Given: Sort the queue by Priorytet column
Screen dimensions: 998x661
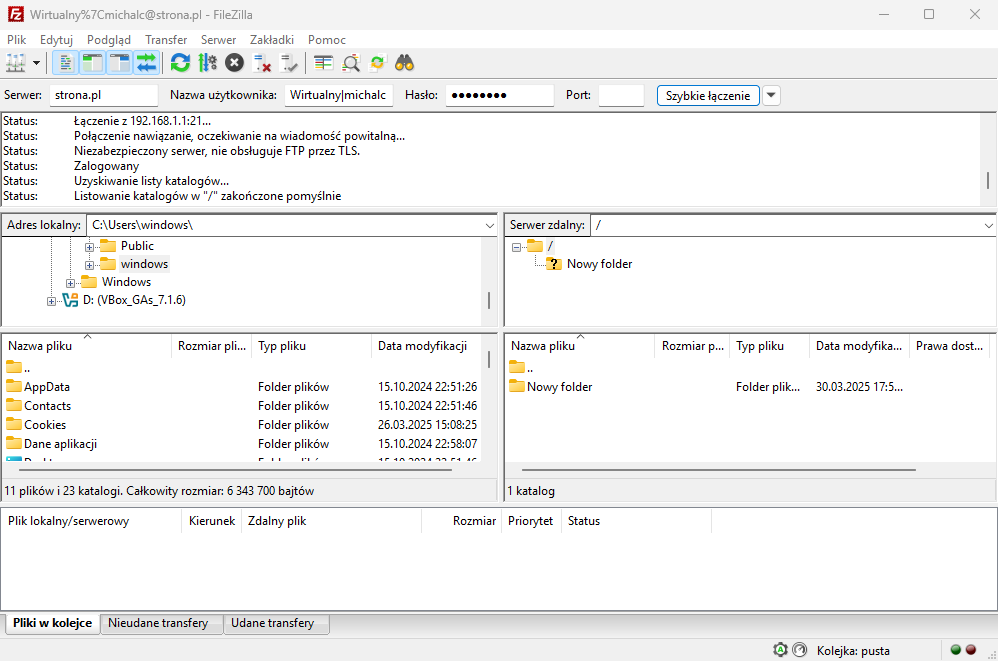Looking at the screenshot, I should pyautogui.click(x=531, y=521).
